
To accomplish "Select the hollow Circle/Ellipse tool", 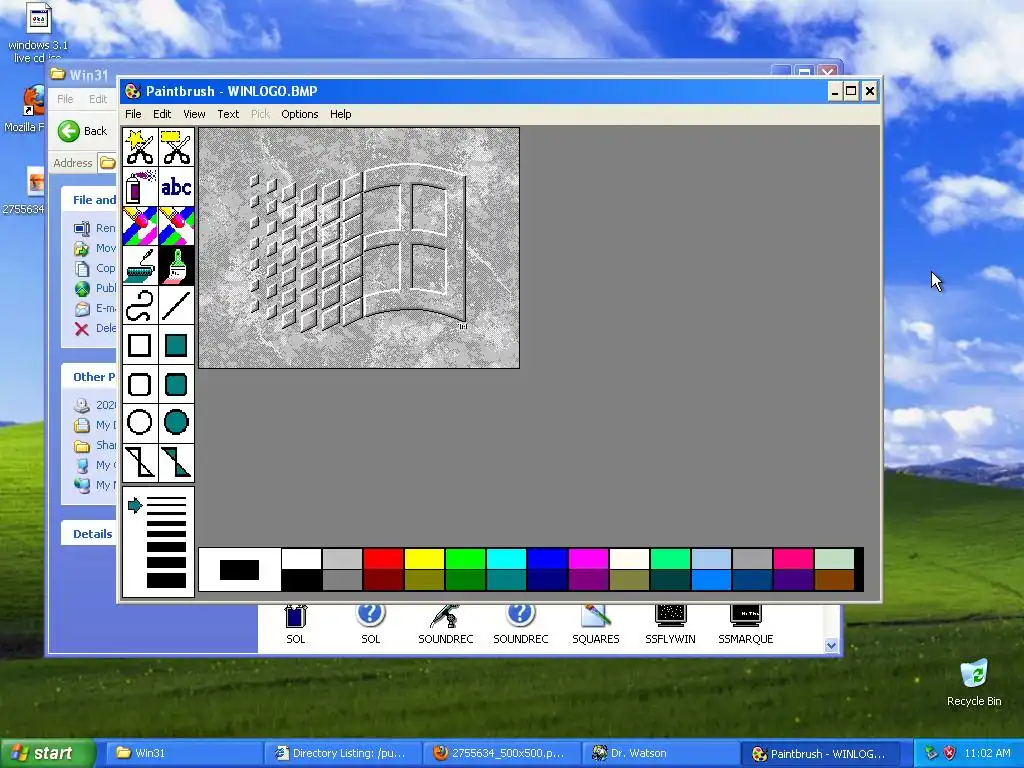I will tap(140, 423).
